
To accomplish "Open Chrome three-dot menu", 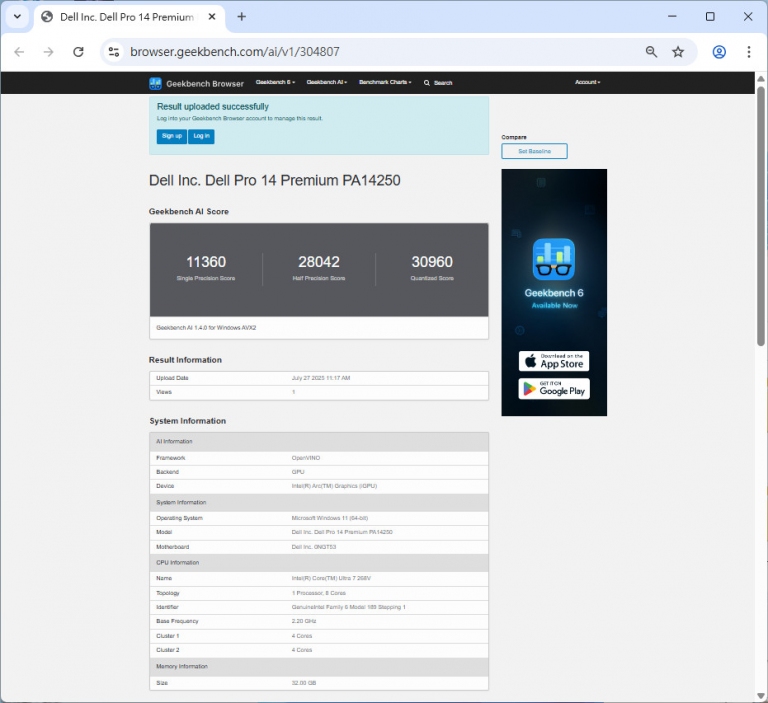I will [x=748, y=52].
